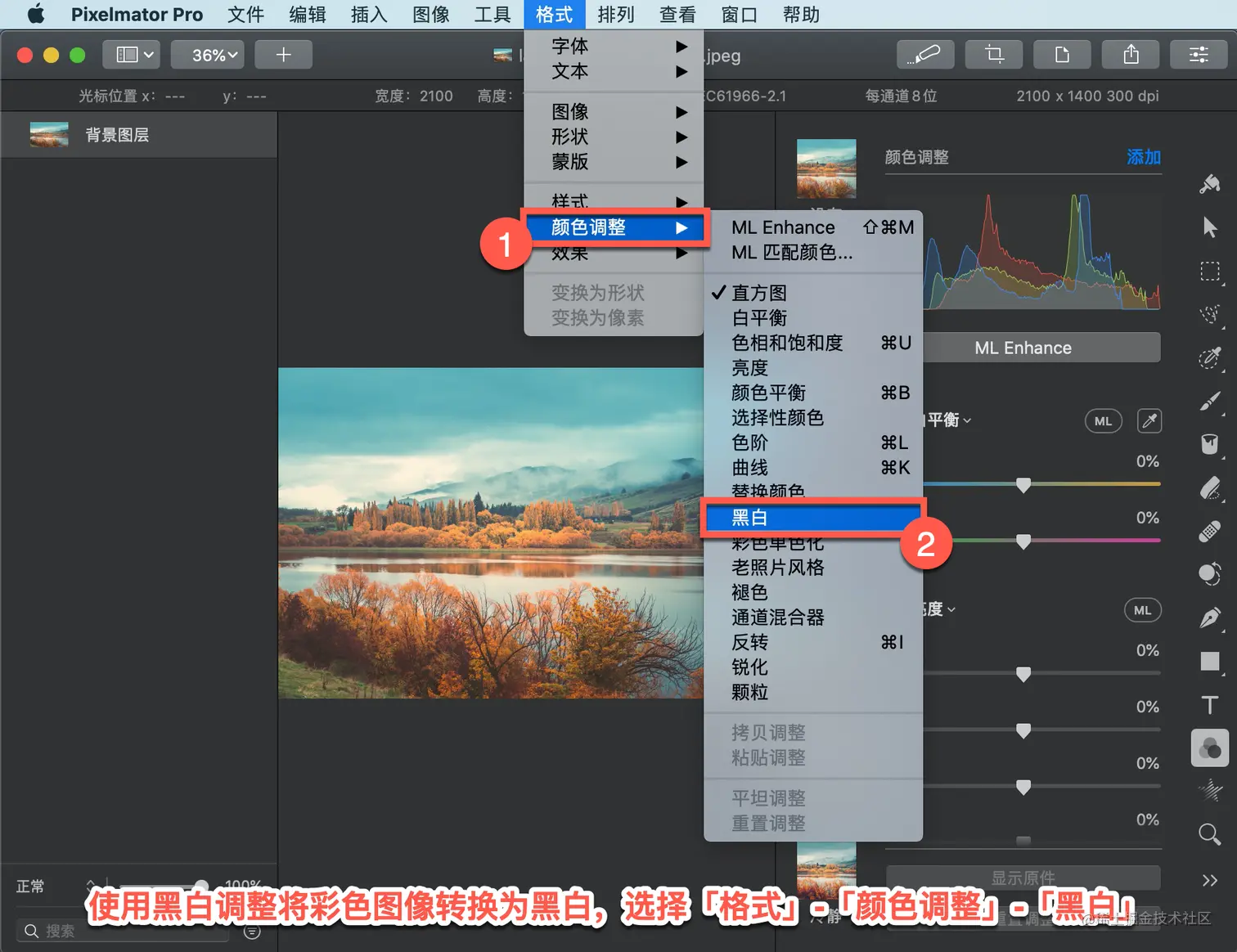Collapse the 平衡 adjustment section chevron
The height and width of the screenshot is (952, 1237).
(x=968, y=420)
